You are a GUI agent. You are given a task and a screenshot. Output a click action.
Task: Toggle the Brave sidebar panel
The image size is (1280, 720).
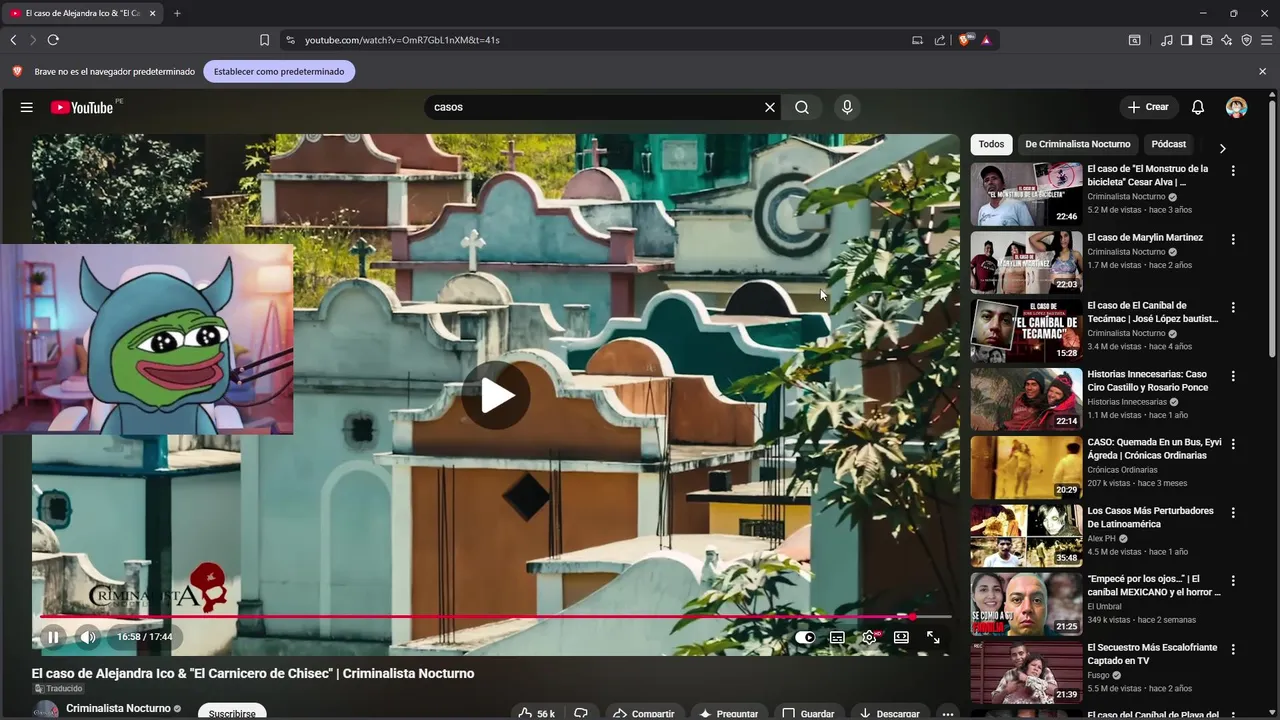(1186, 40)
